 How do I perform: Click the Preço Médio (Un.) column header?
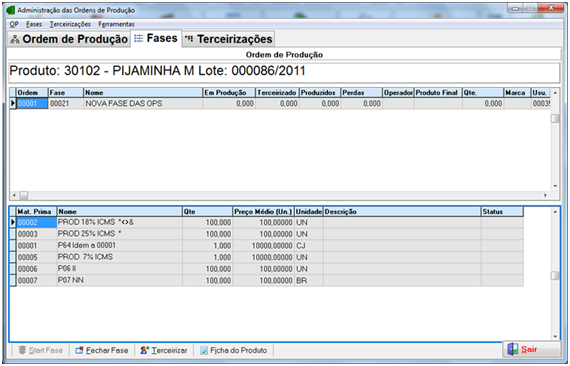(x=263, y=212)
